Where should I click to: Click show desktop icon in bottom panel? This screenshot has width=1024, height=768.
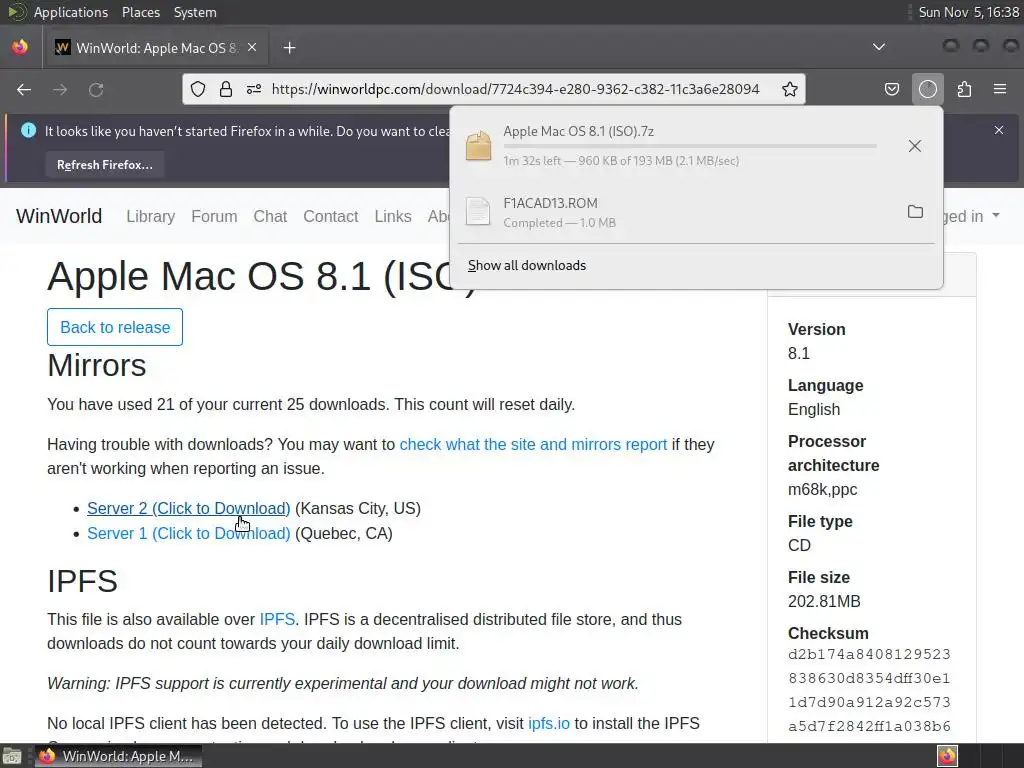tap(12, 756)
